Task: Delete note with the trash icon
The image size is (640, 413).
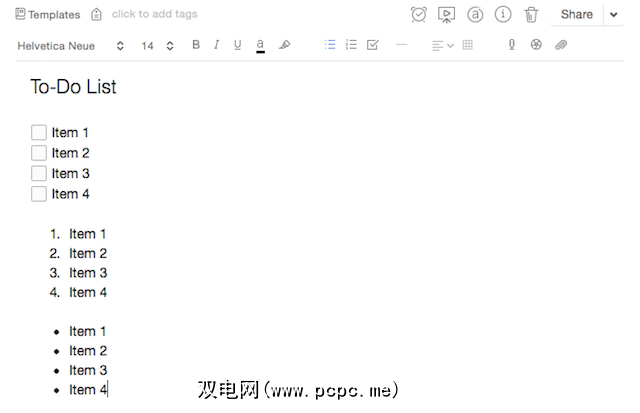Action: 531,15
